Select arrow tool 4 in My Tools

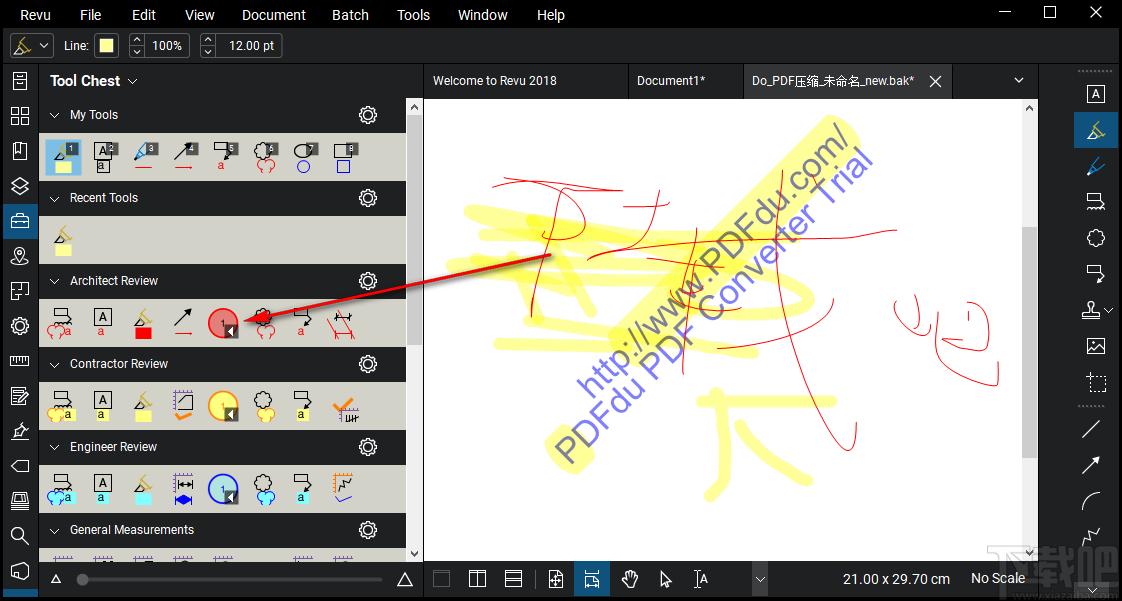(x=185, y=157)
